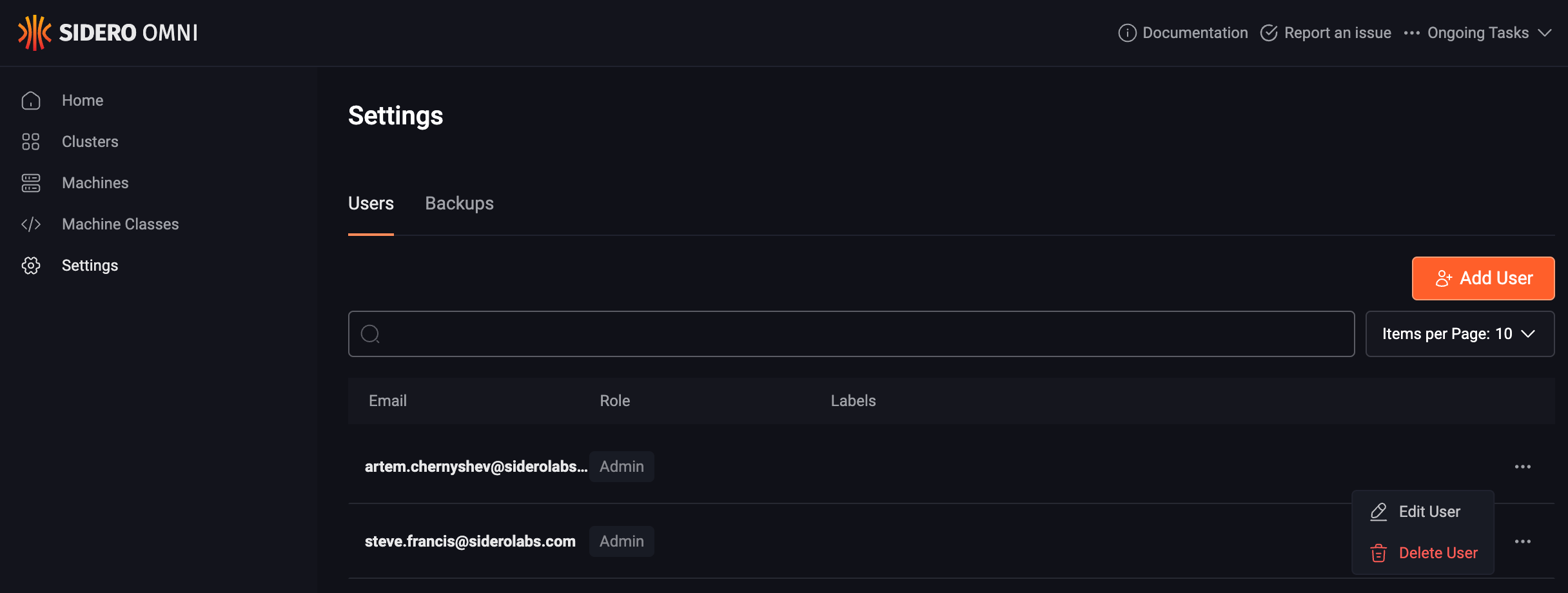Open Home via house icon
The width and height of the screenshot is (1568, 593).
(x=31, y=101)
